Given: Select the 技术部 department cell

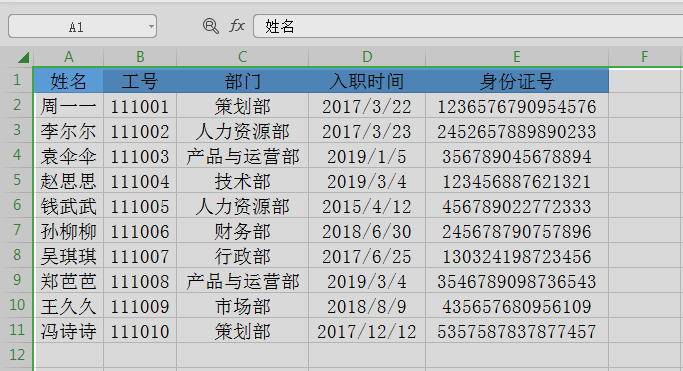Looking at the screenshot, I should tap(243, 181).
